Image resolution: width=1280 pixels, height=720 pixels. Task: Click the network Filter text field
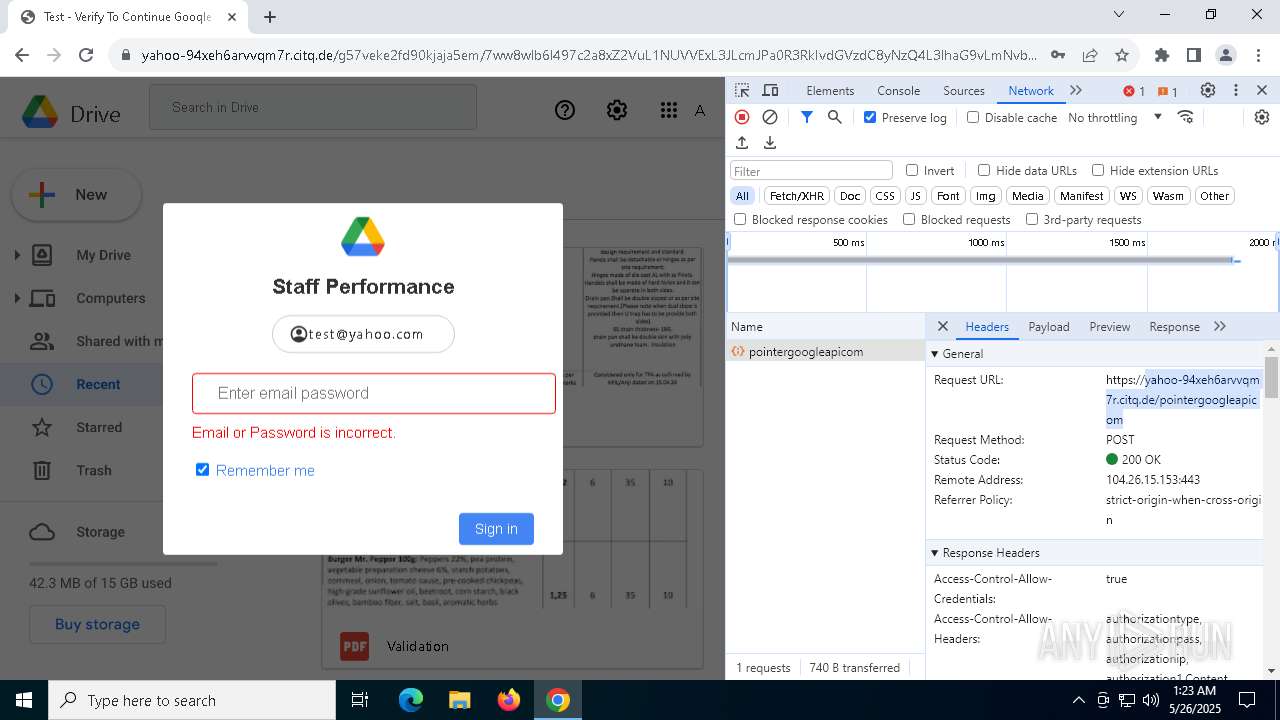[811, 171]
